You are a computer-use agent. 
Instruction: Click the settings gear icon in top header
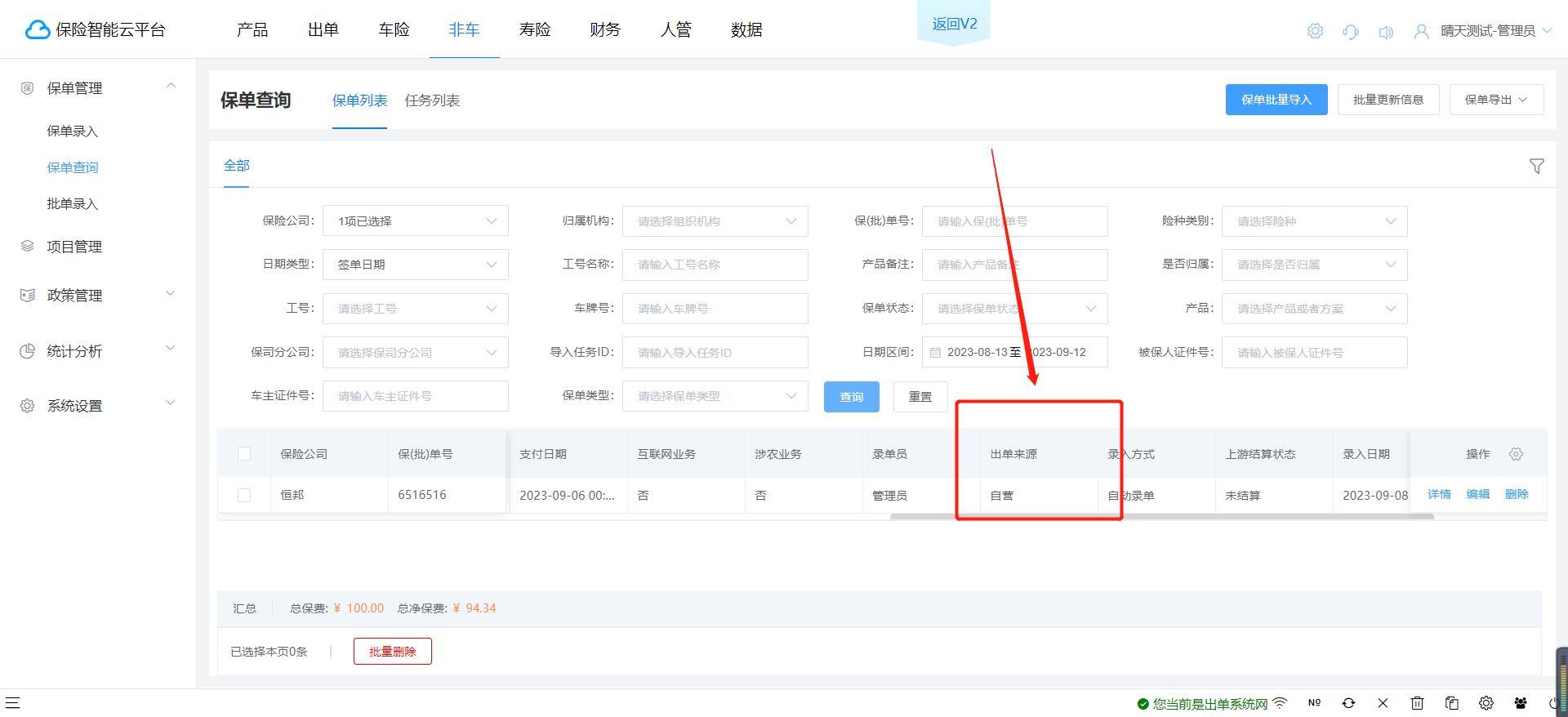click(1315, 31)
